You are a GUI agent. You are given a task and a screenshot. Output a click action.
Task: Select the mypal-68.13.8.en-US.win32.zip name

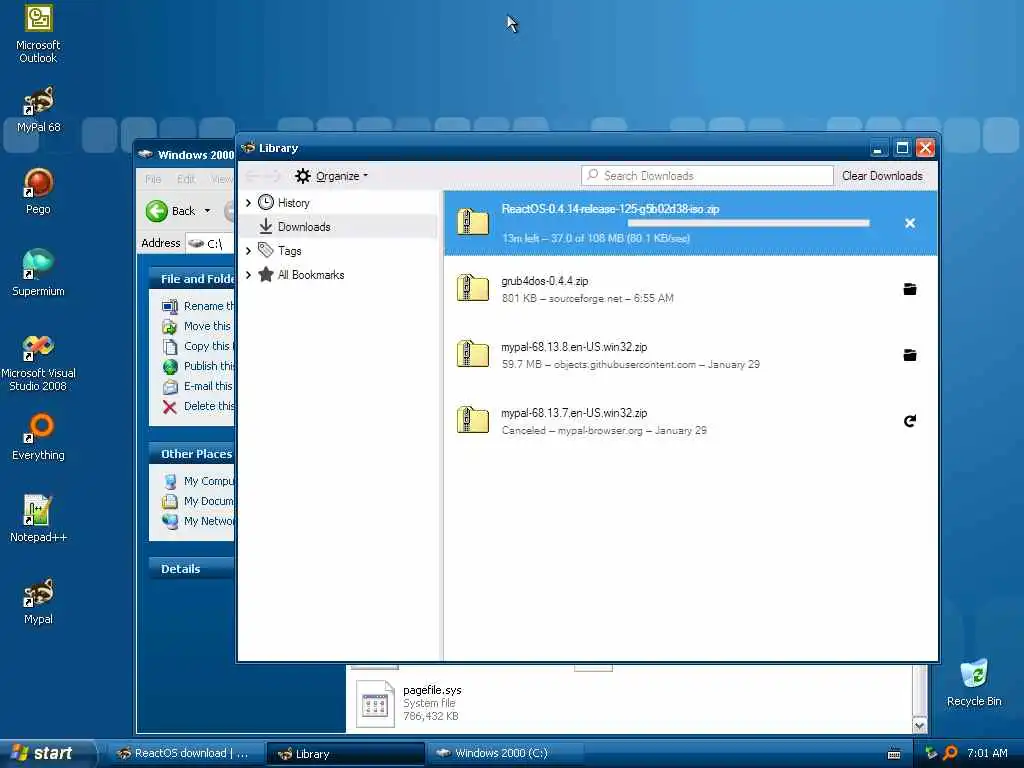(x=574, y=347)
